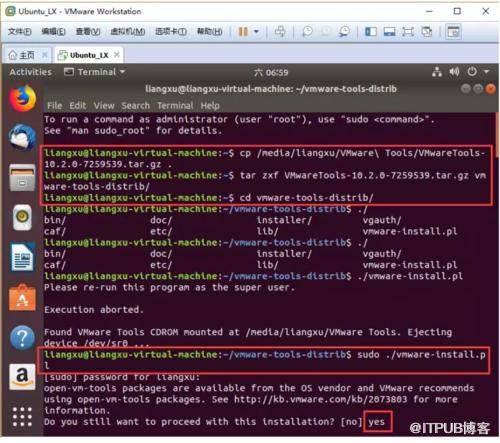Open Ubuntu Software dock icon

point(22,298)
